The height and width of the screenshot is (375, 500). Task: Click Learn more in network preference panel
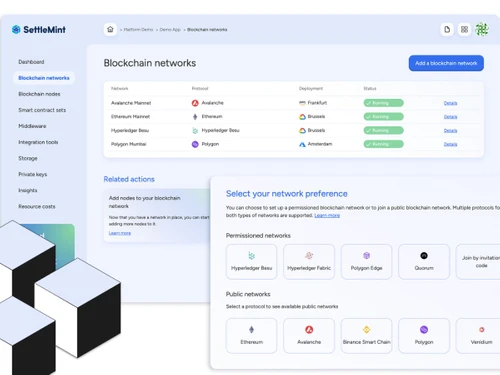[x=327, y=215]
